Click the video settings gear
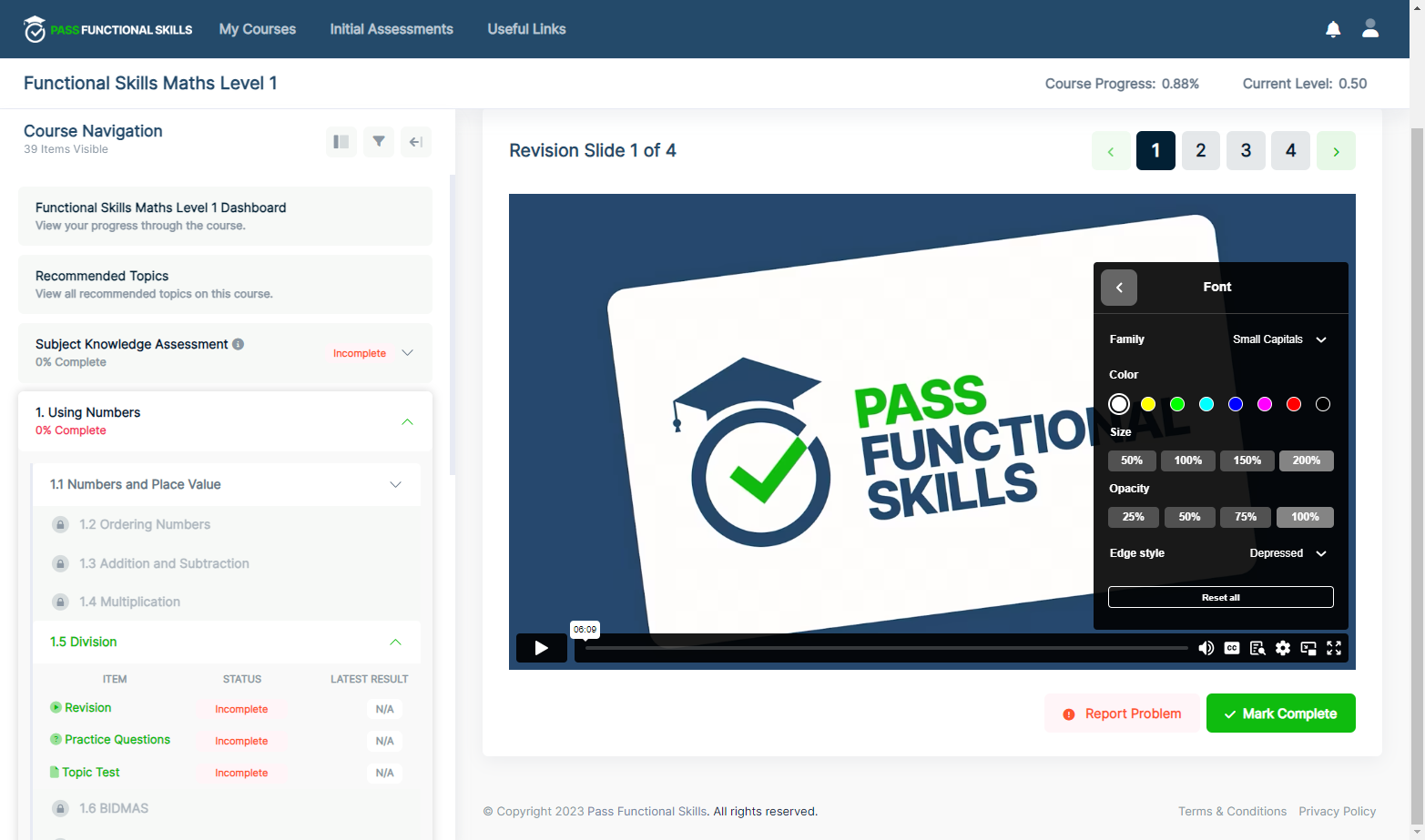Viewport: 1425px width, 840px height. [x=1283, y=648]
